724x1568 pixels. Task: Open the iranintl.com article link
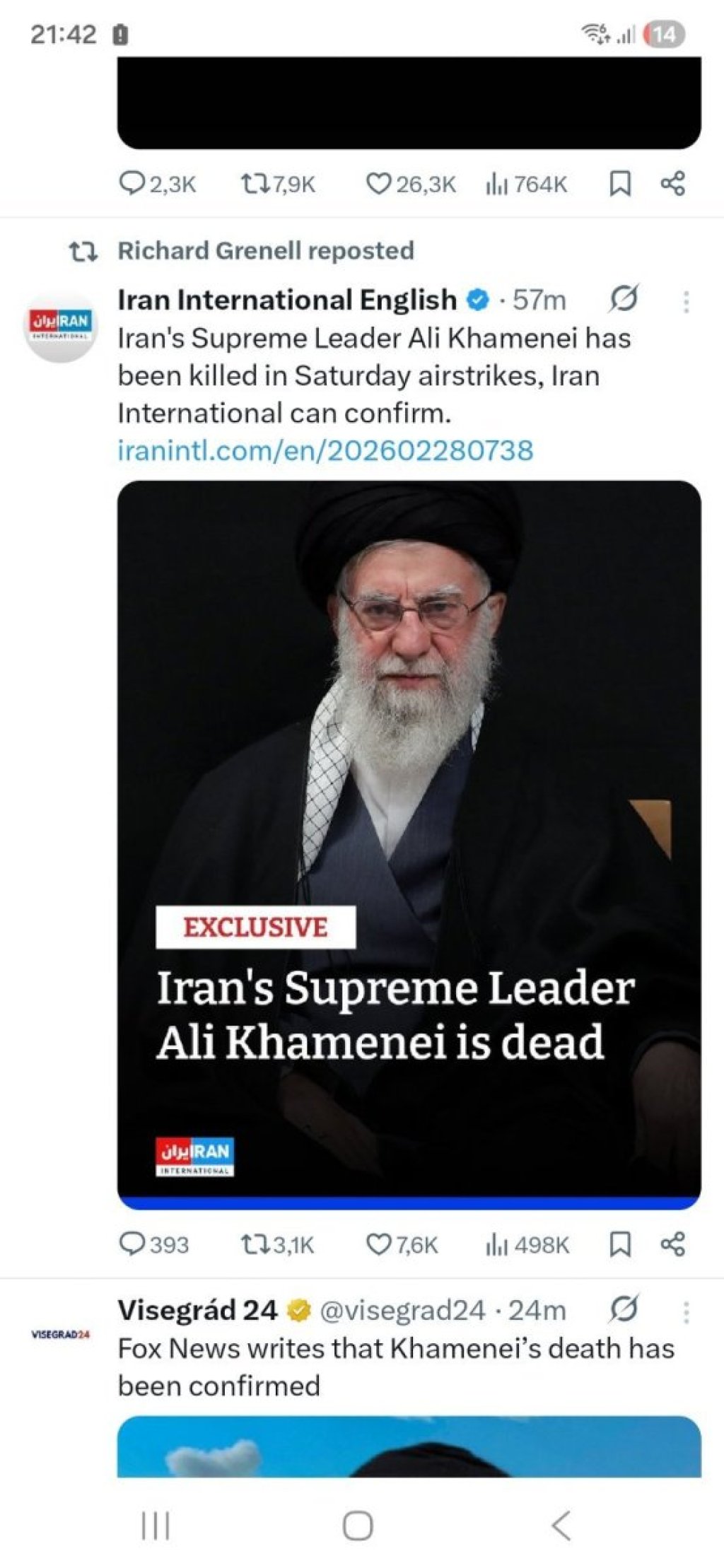[x=325, y=450]
